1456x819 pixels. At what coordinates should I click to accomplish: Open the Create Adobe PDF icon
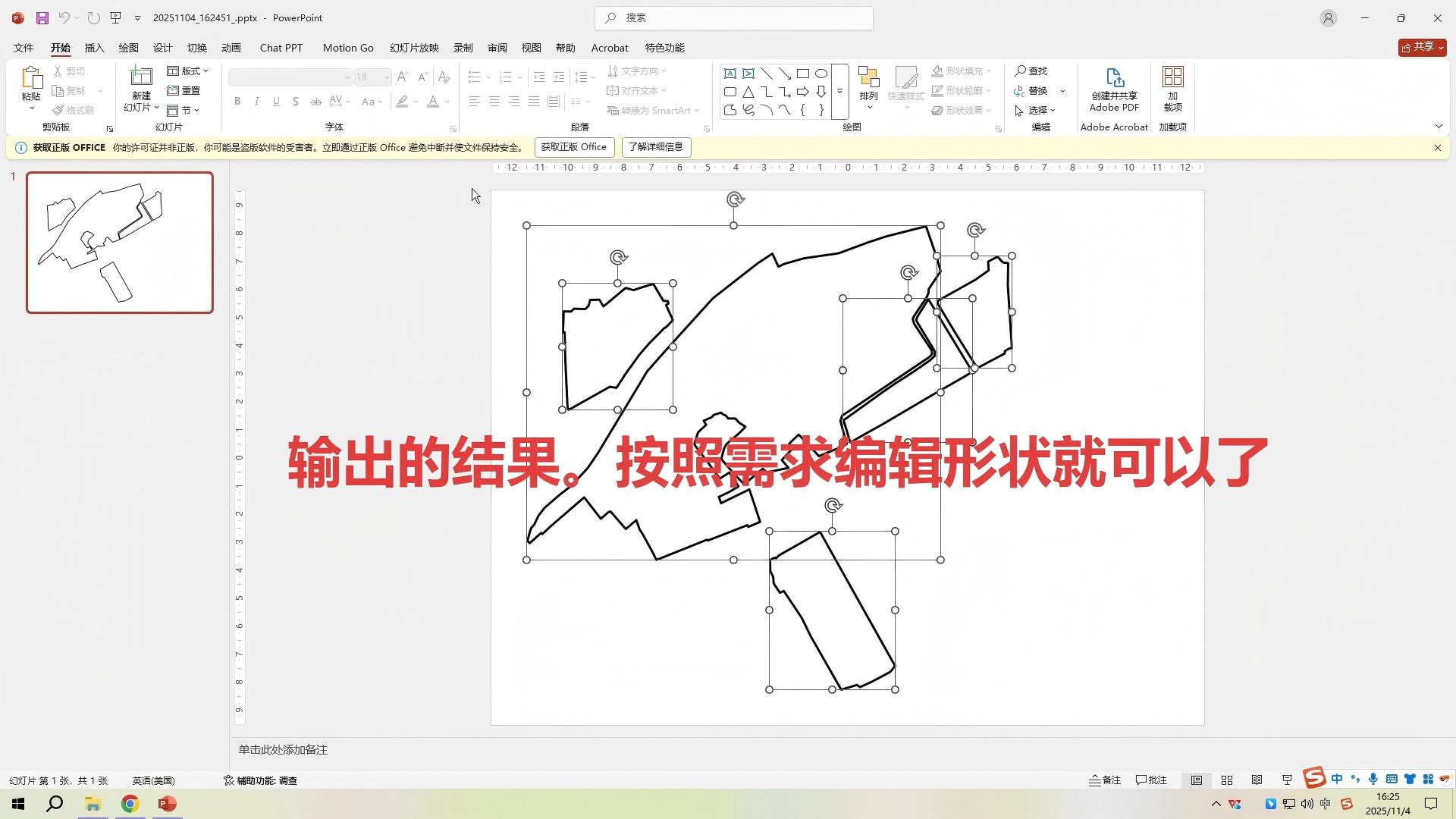(x=1114, y=78)
